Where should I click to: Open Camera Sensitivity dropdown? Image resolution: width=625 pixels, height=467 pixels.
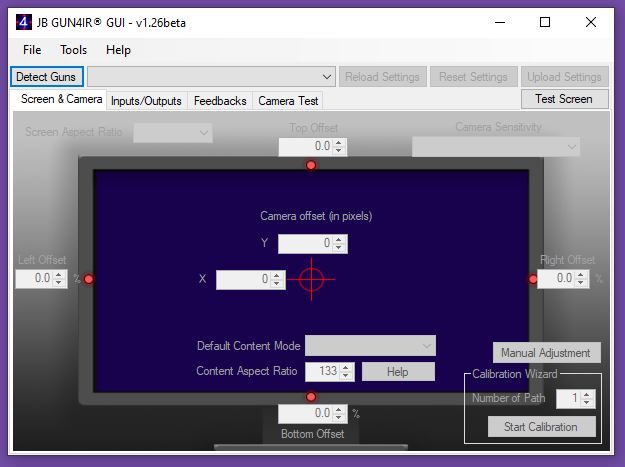496,147
